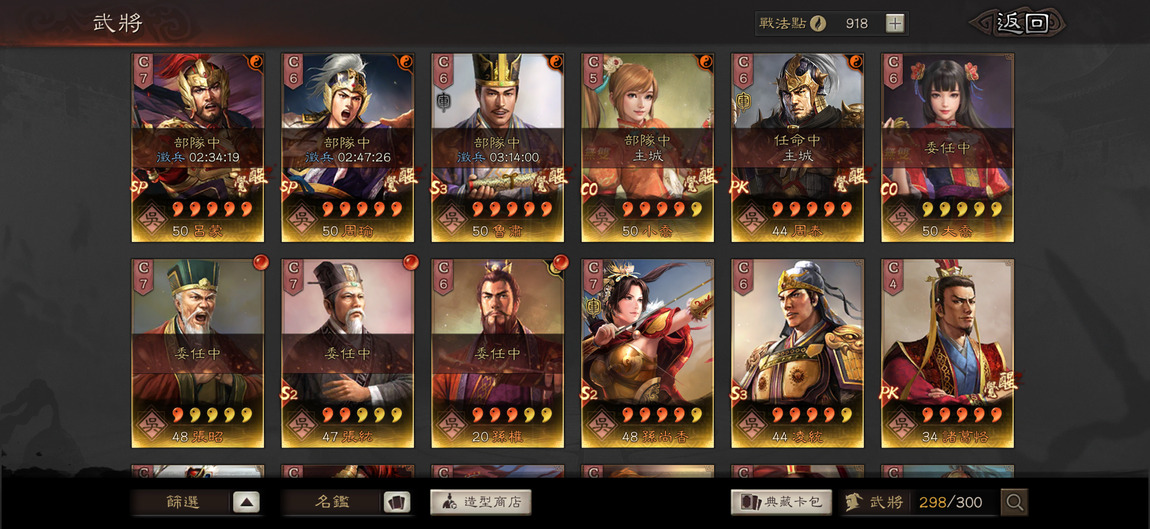This screenshot has height=529, width=1150.
Task: Open the 造型商店 skin shop
Action: coord(480,503)
